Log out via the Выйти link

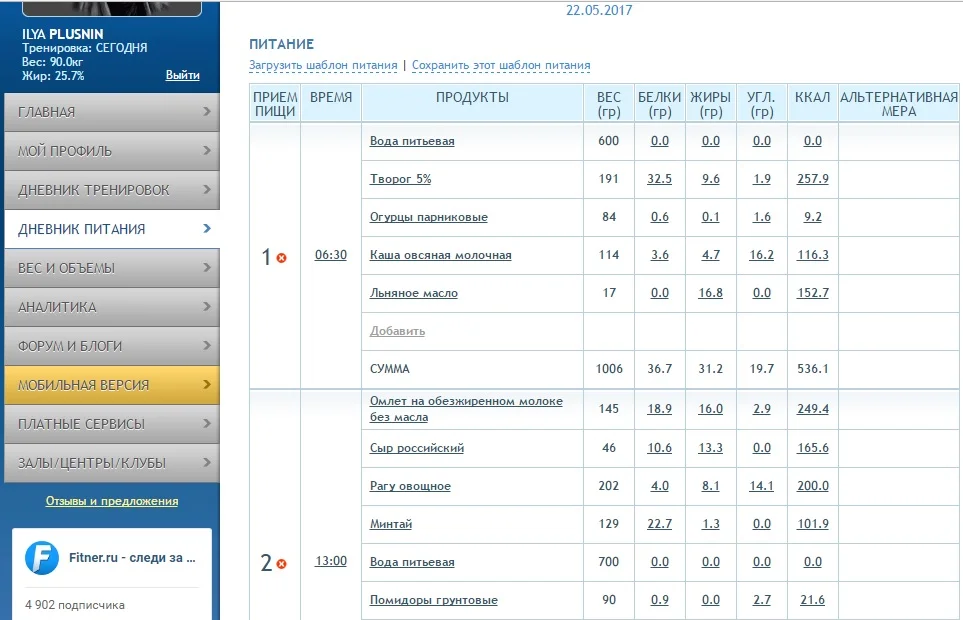point(182,75)
